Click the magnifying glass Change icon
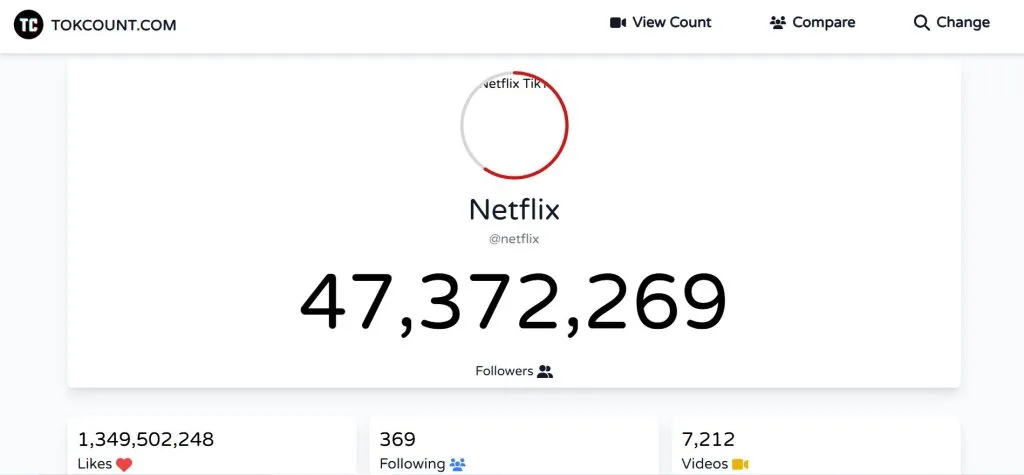The width and height of the screenshot is (1024, 475). coord(922,23)
